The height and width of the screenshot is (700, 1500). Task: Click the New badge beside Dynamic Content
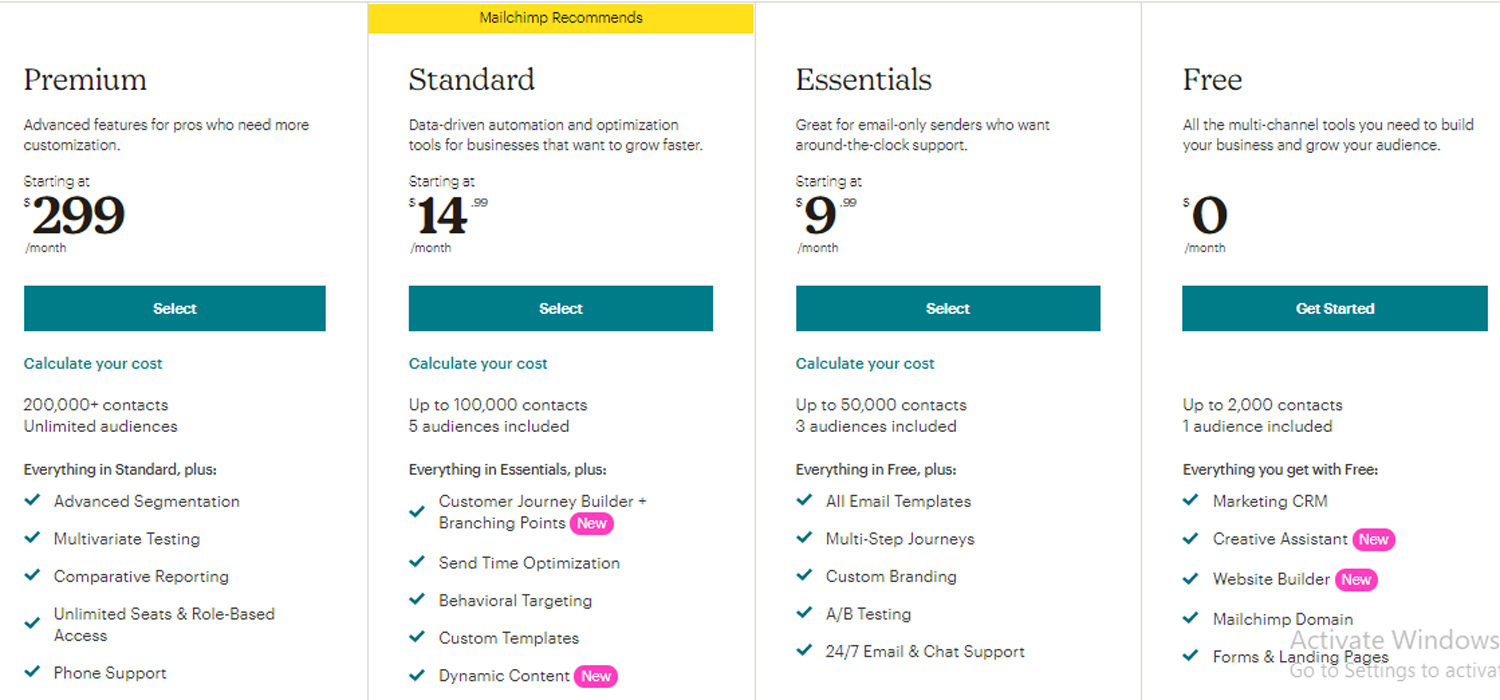(x=596, y=677)
